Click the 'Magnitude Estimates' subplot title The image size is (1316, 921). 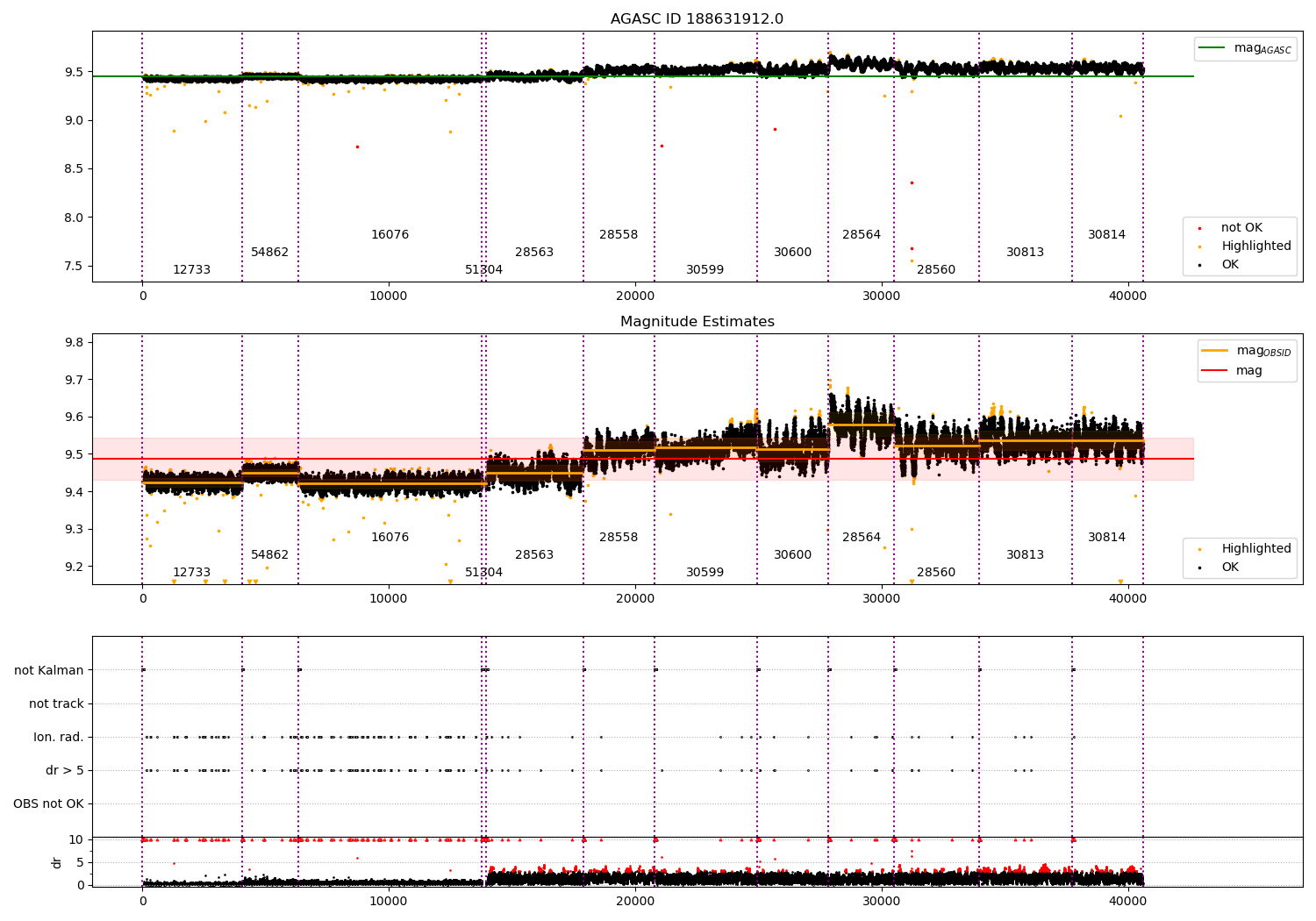point(697,322)
